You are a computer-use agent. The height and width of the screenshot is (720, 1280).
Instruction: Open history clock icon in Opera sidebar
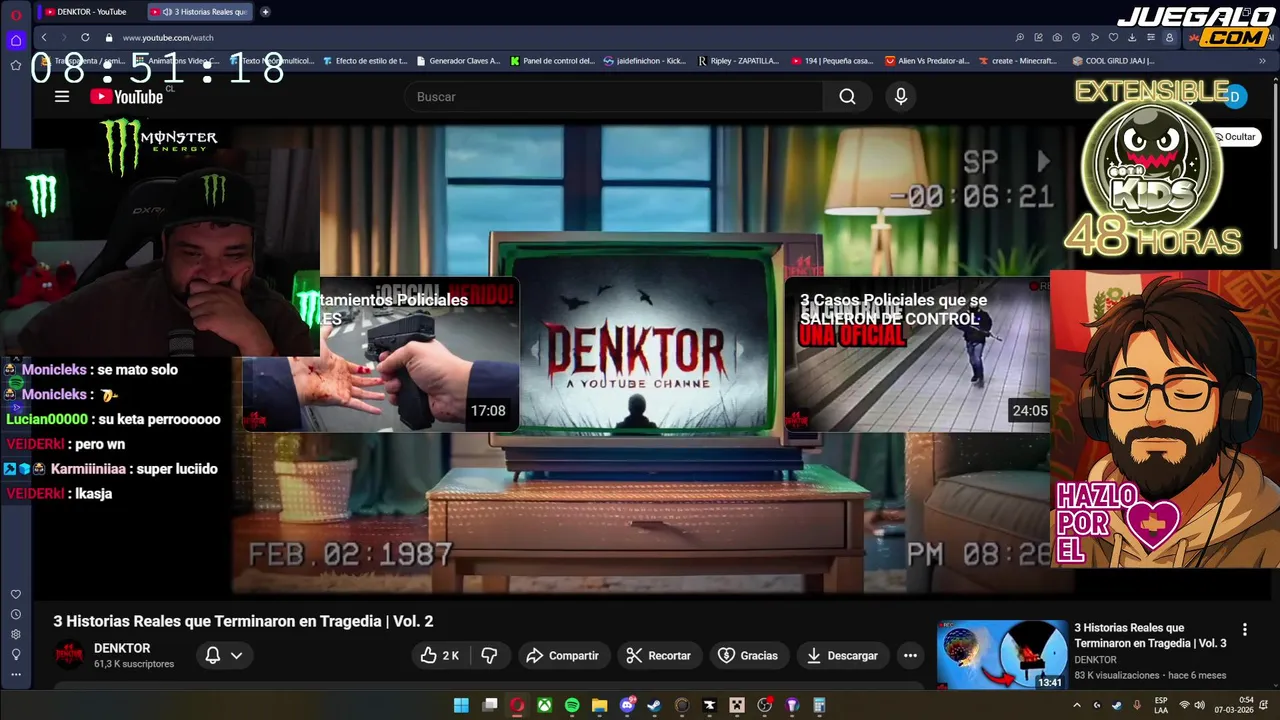click(x=16, y=615)
